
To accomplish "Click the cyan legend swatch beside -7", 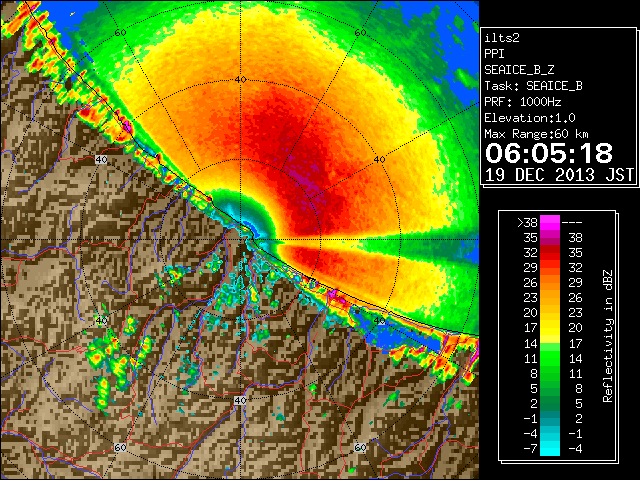I will click(x=549, y=448).
